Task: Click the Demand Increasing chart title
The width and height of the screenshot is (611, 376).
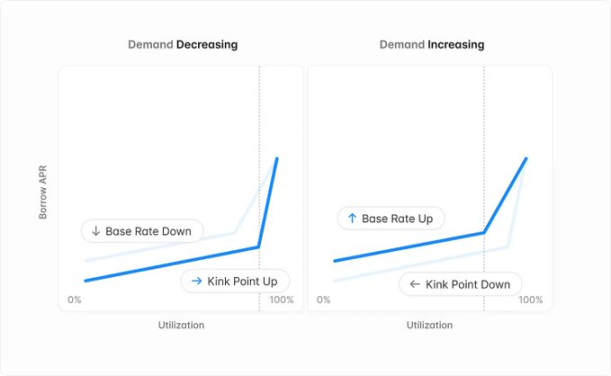Action: (x=432, y=44)
